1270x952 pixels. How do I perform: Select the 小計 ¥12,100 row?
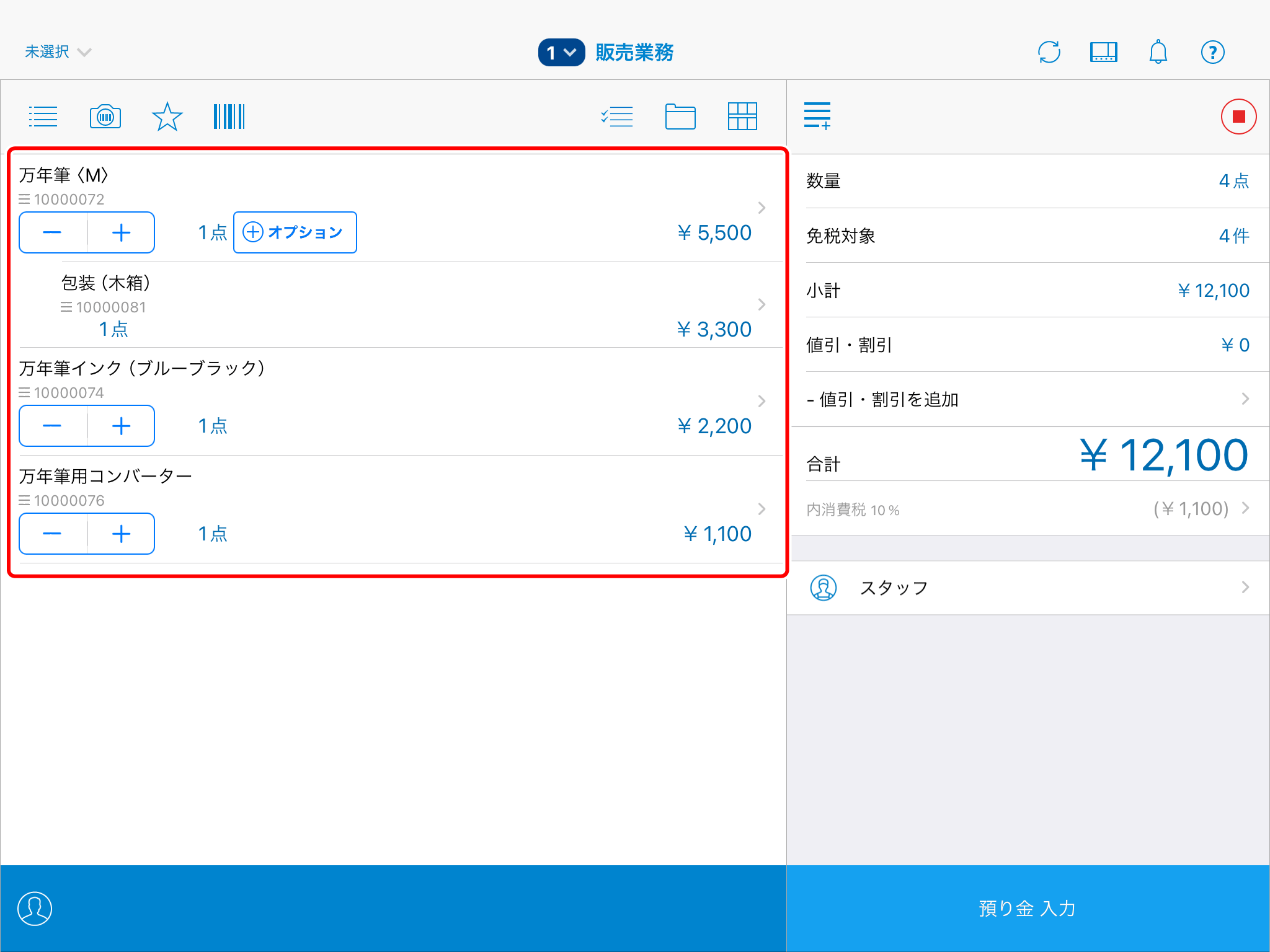coord(1028,290)
